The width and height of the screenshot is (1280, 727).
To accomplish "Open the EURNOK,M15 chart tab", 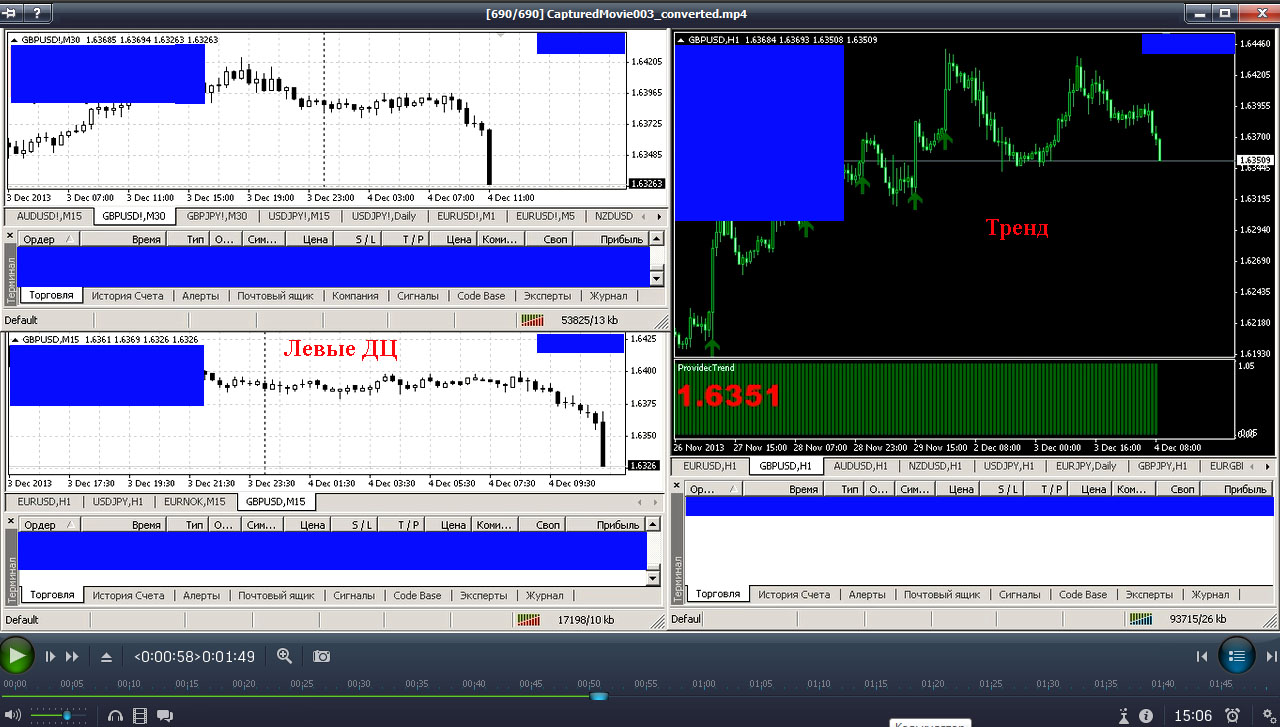I will tap(194, 502).
